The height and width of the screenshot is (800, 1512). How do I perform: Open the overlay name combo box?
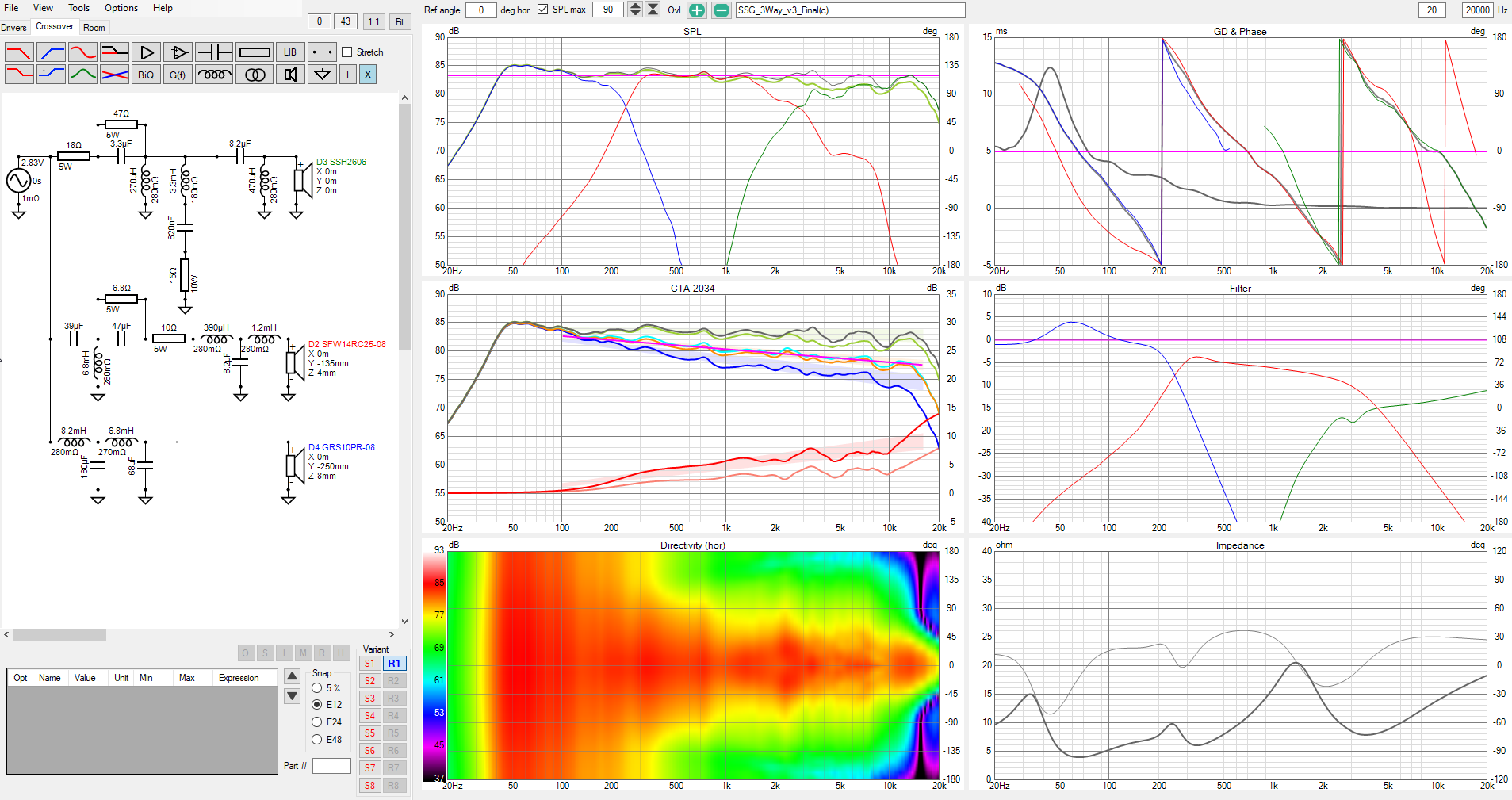[x=850, y=10]
